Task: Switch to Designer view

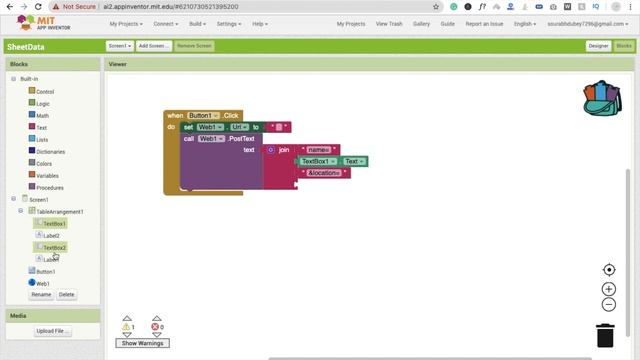Action: coord(598,46)
